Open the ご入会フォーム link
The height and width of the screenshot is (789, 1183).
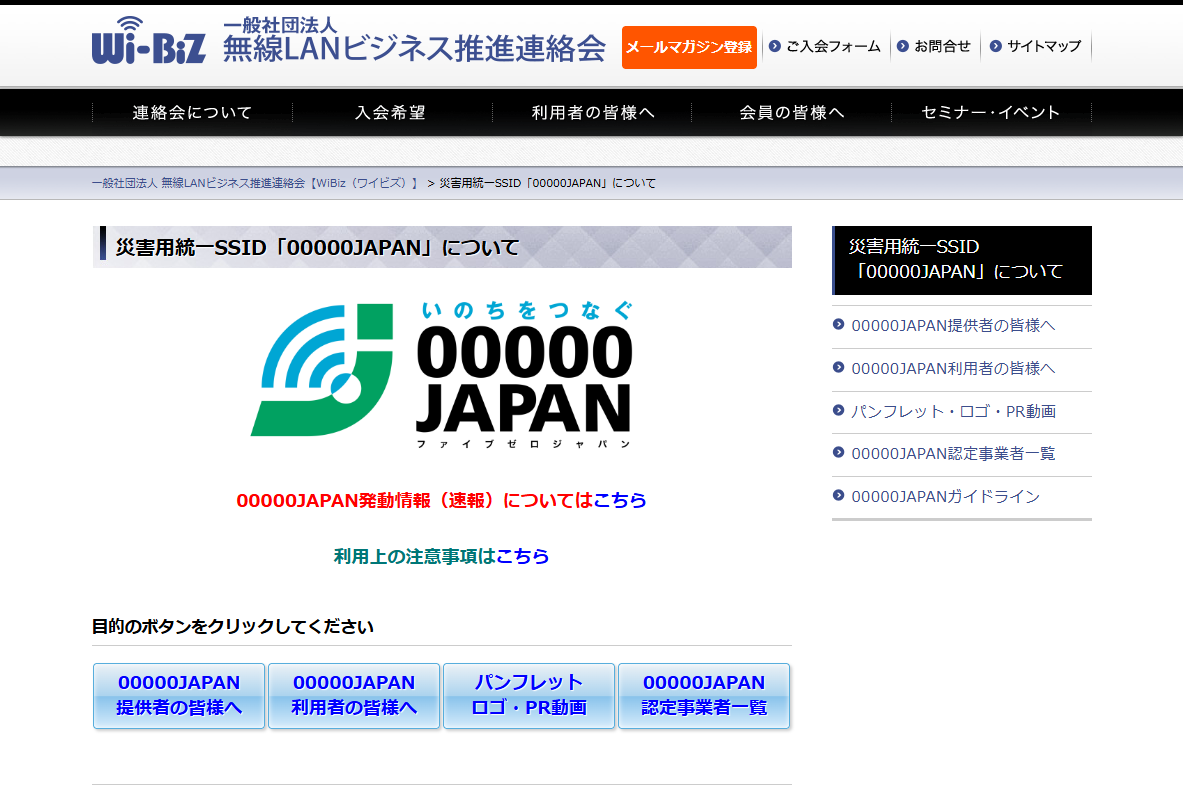(x=833, y=46)
